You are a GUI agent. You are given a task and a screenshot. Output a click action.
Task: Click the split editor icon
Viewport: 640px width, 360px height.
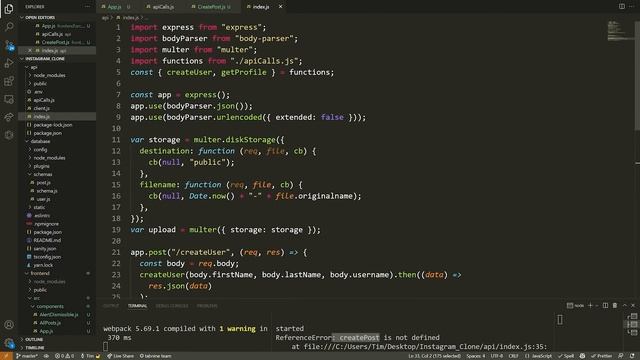click(622, 7)
